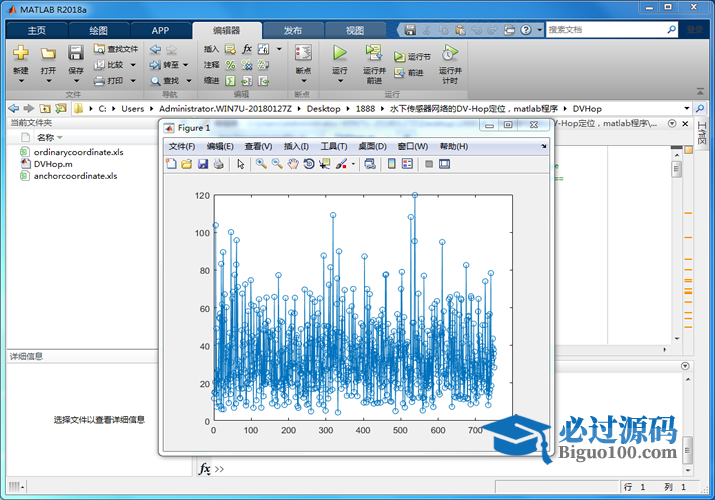Viewport: 715px width, 500px height.
Task: Click the 保存 floppy disk icon
Action: (76, 52)
